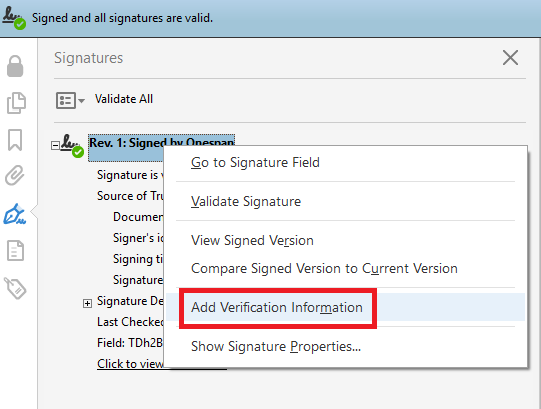Open the content document panel icon
The height and width of the screenshot is (409, 541).
click(16, 251)
